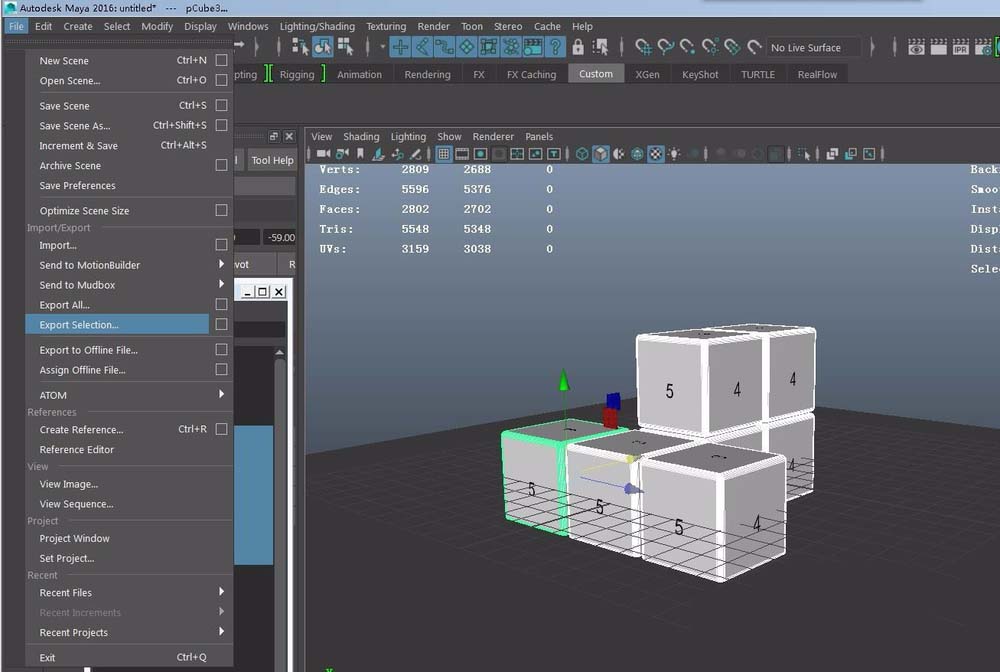Select the -59.00 value input field
1000x672 pixels.
[280, 238]
